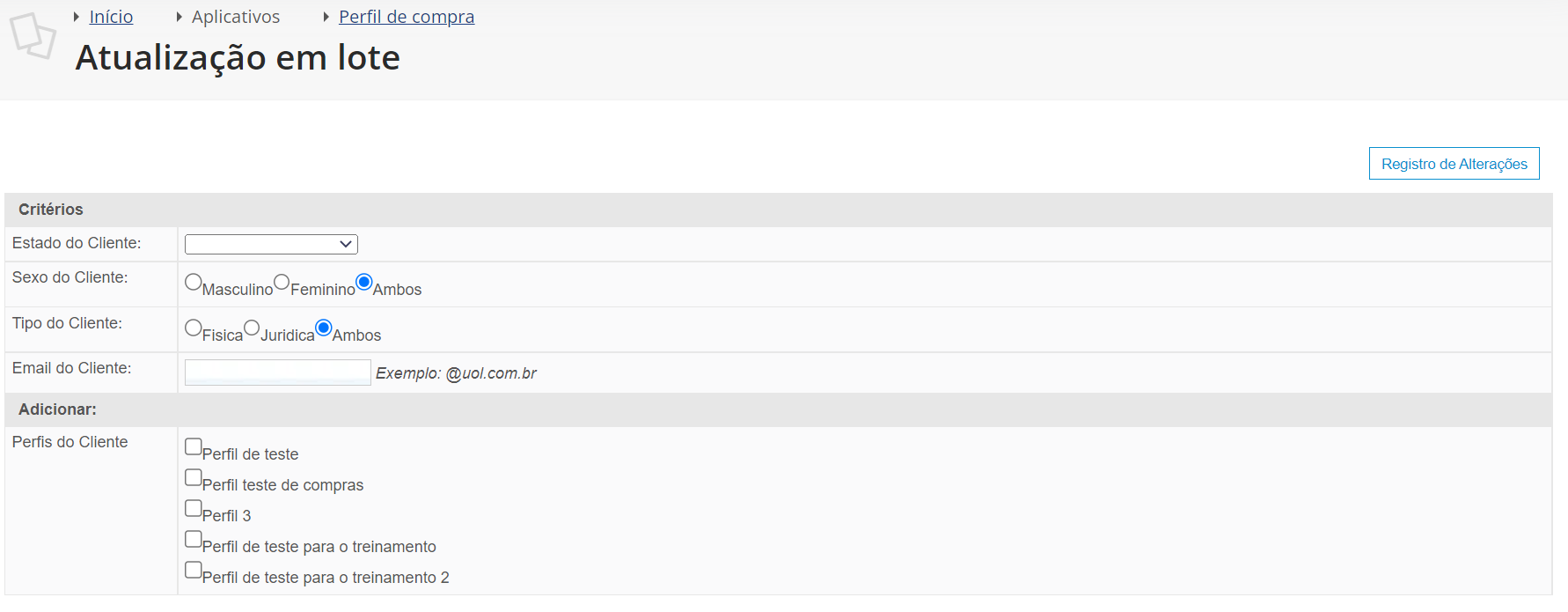Click the page icon beside the title
The image size is (1568, 612).
pos(33,36)
